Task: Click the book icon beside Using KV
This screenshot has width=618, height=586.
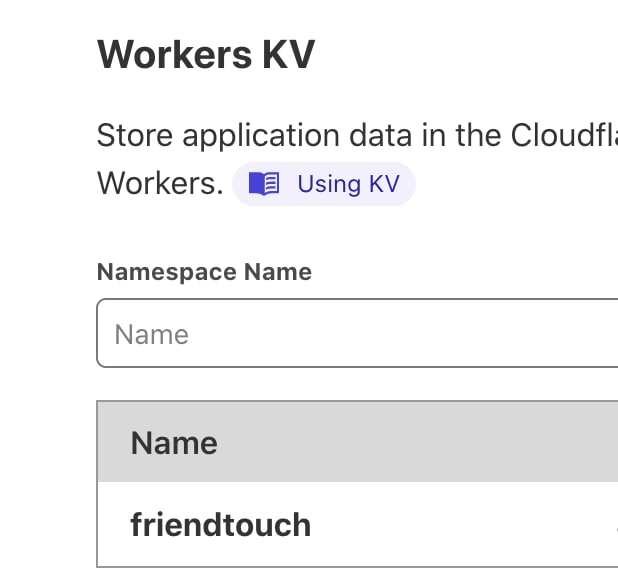Action: coord(264,184)
